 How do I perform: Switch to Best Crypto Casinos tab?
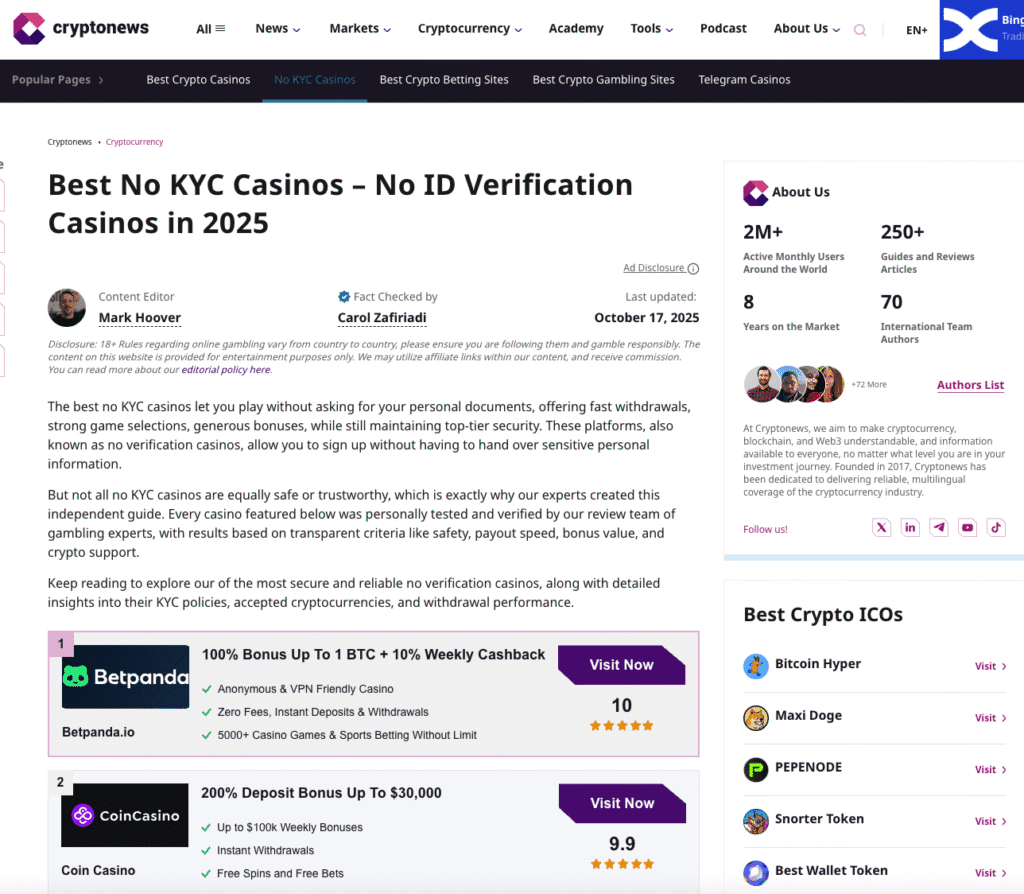click(198, 80)
